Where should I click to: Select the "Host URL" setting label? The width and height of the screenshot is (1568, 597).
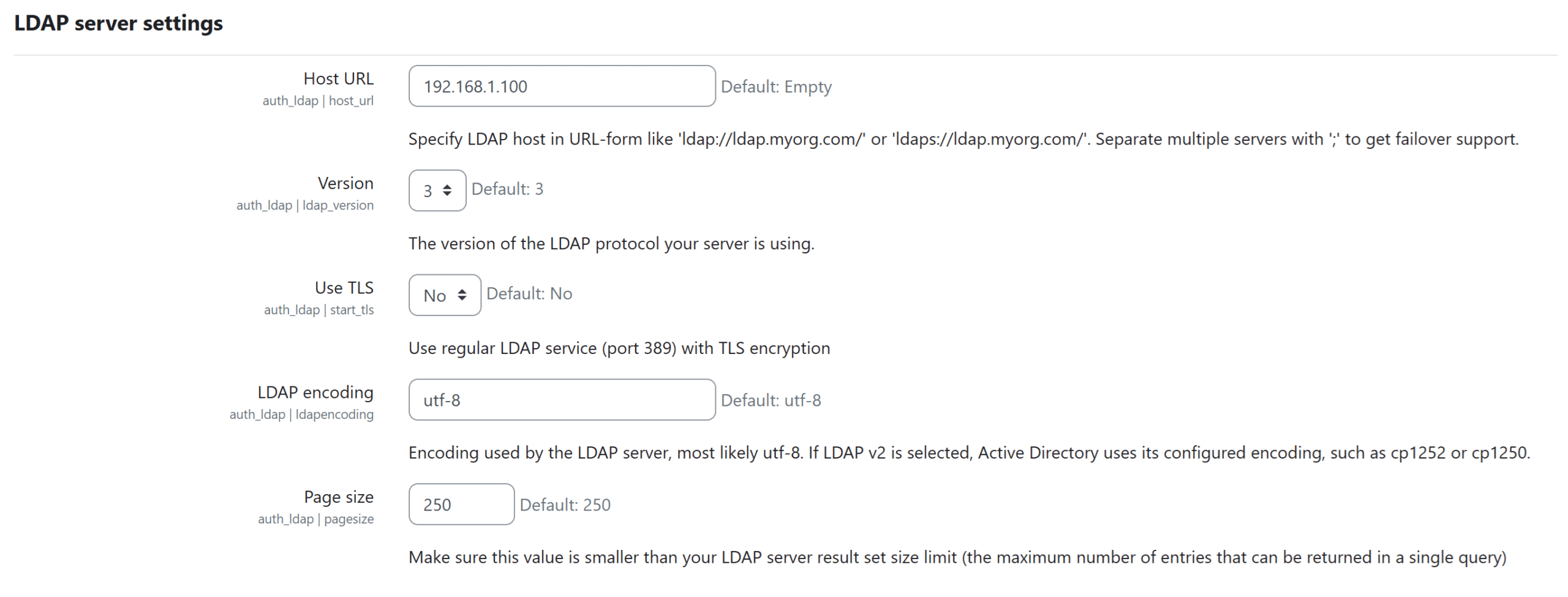(x=338, y=78)
